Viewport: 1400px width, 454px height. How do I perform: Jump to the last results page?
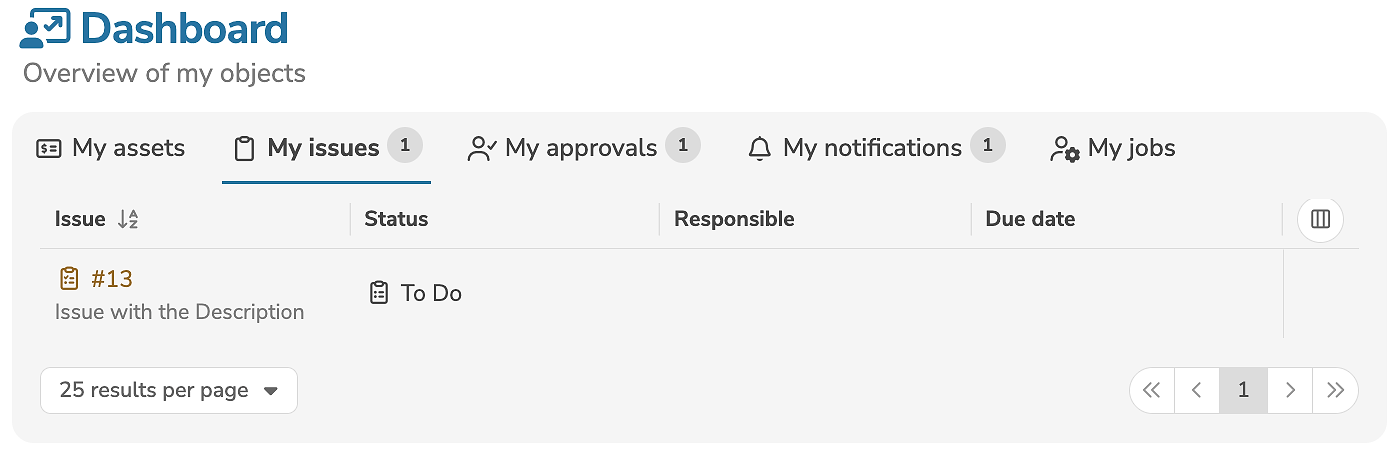(1335, 390)
